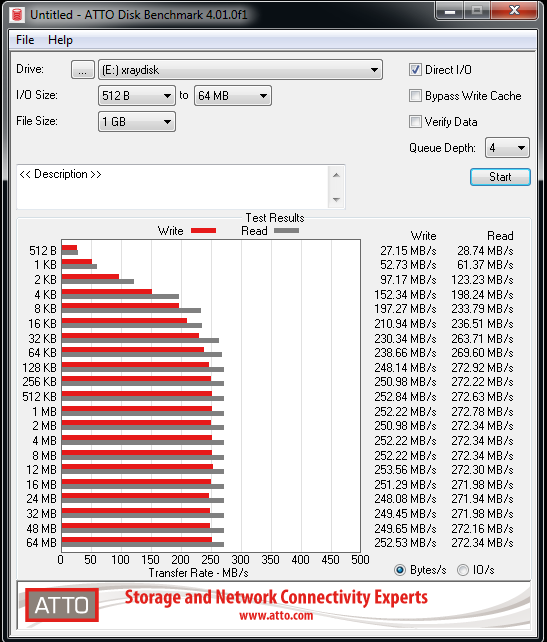Click the Description scrollbar up arrow

pos(337,175)
